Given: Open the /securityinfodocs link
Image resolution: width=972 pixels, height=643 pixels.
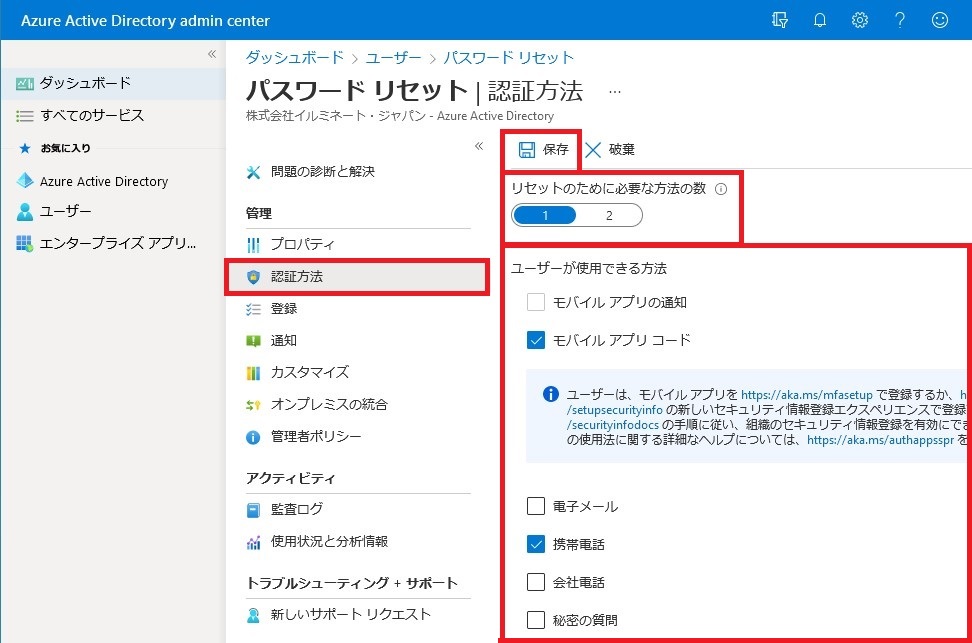Looking at the screenshot, I should [612, 425].
